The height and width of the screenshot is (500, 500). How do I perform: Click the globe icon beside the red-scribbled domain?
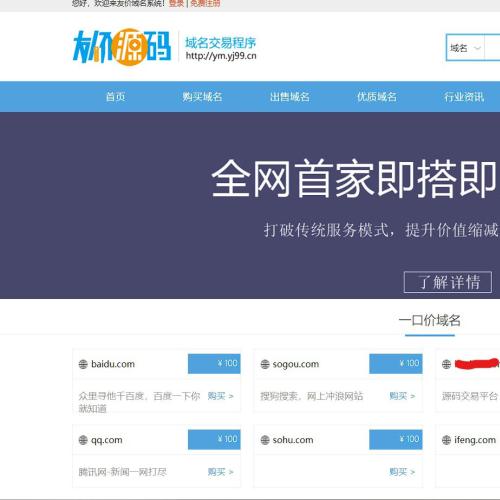click(x=446, y=364)
